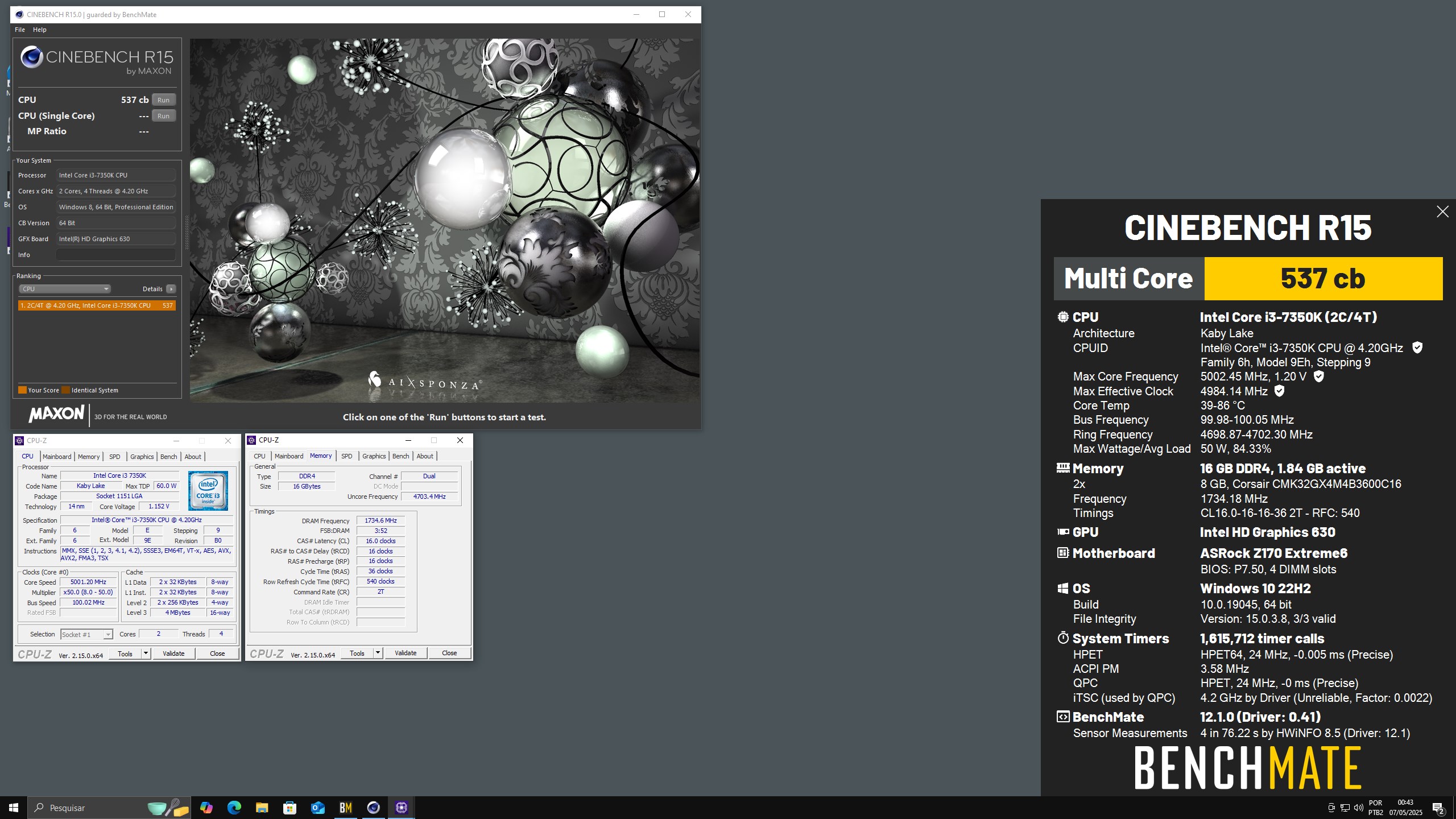The image size is (1456, 819).
Task: Select the 2C/4T i3-7350K ranking row
Action: coord(97,305)
